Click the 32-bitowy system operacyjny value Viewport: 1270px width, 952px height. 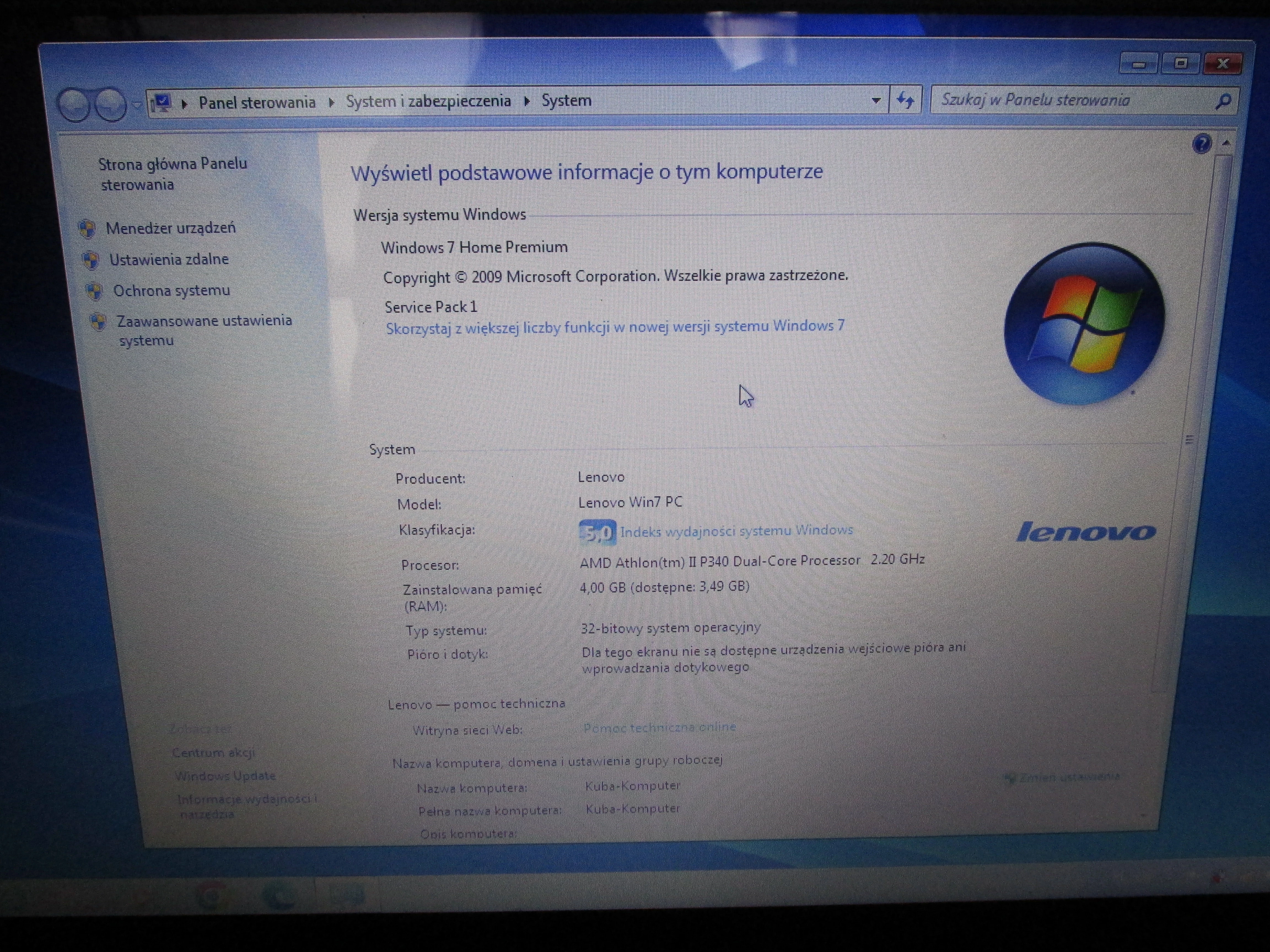(x=671, y=628)
